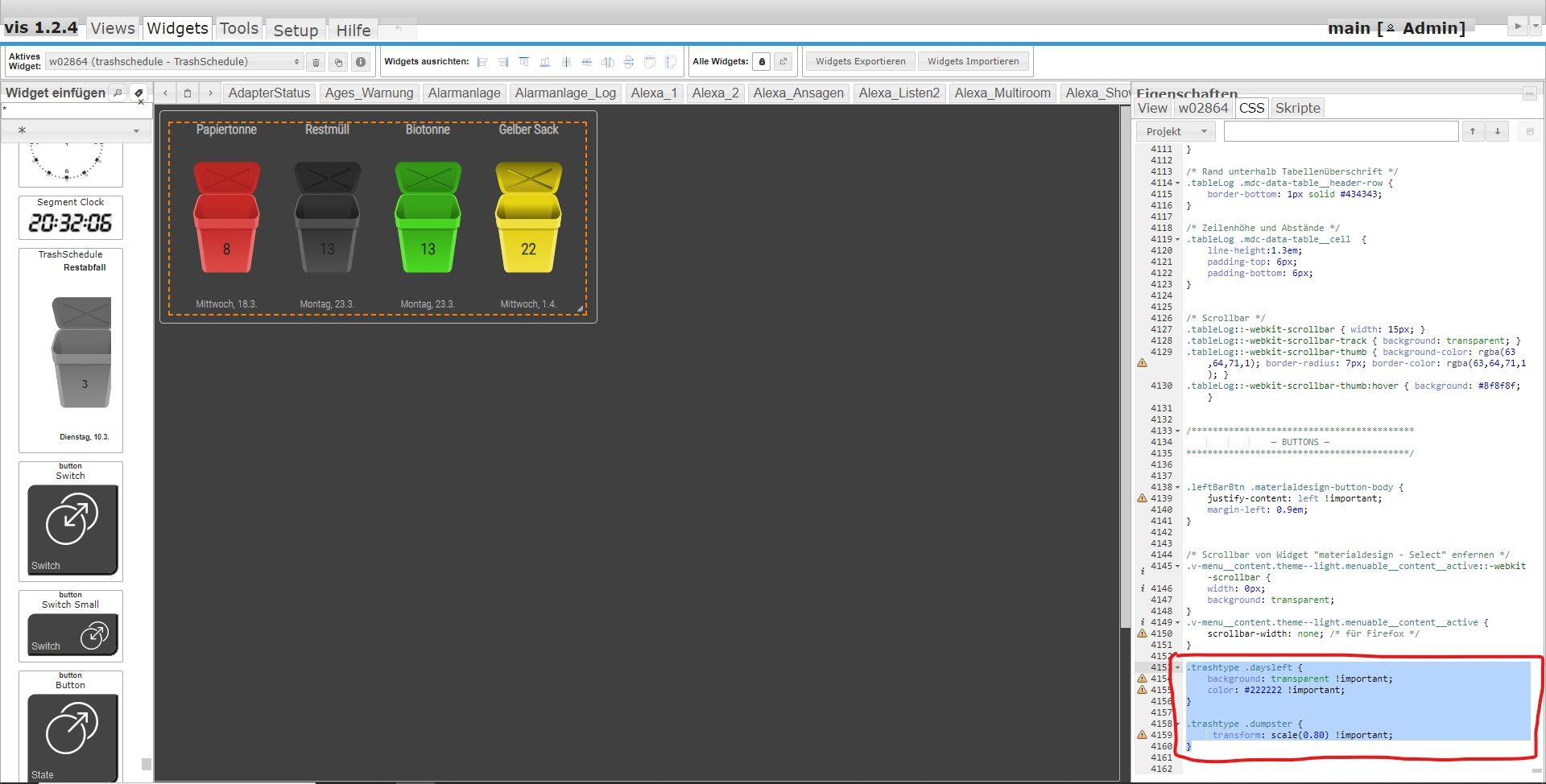Fold CSS block at line 4119
The width and height of the screenshot is (1546, 784).
(x=1177, y=239)
